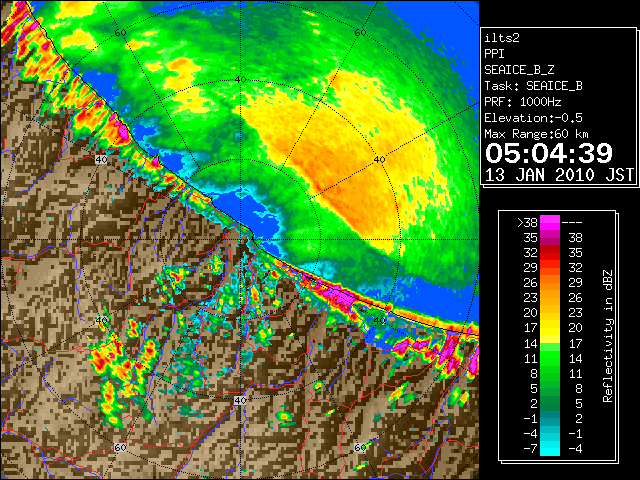
Task: Click the '-7' legend value
Action: point(530,449)
